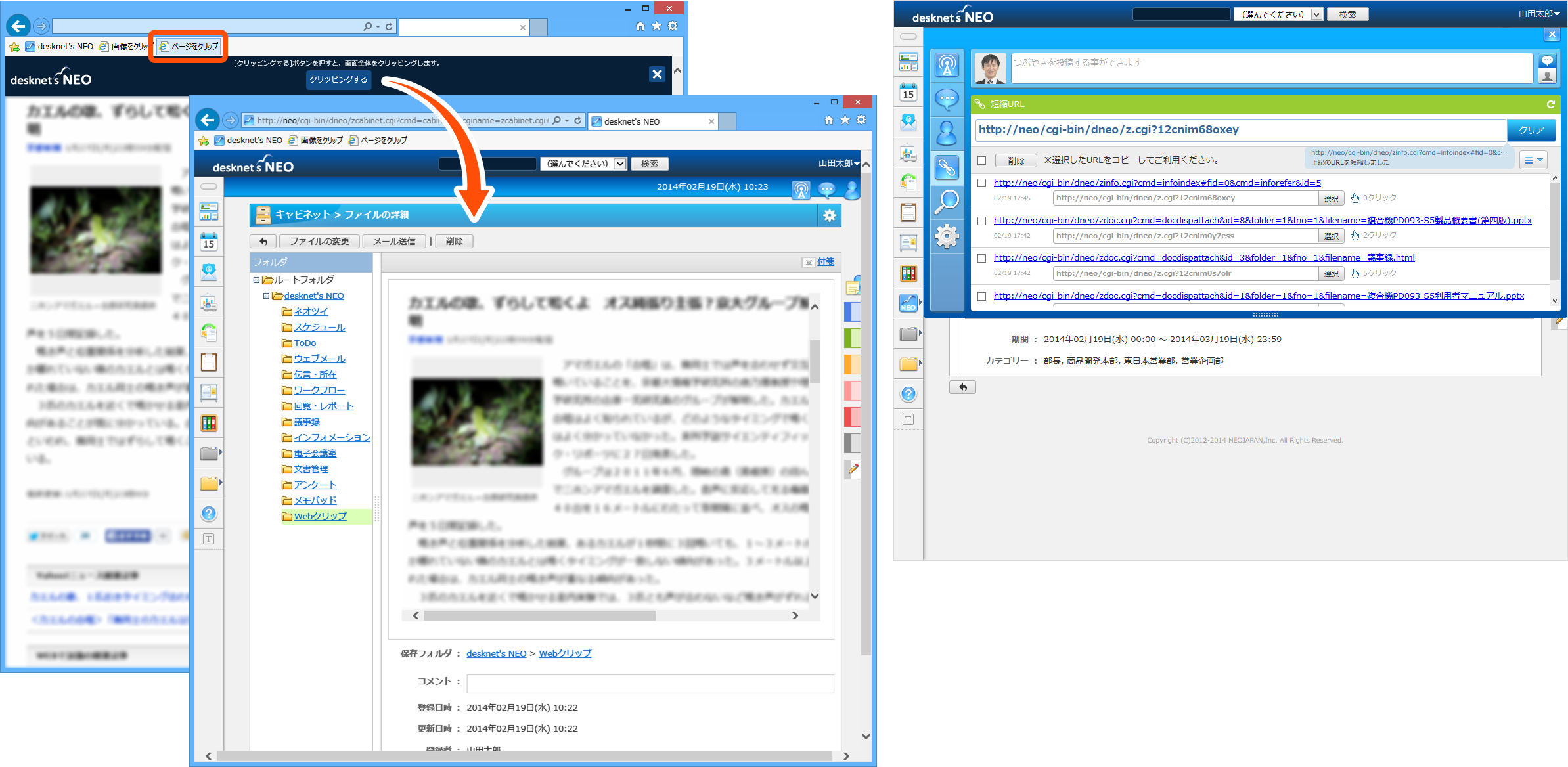Click the user profile icon in blue panel
Image resolution: width=1568 pixels, height=767 pixels.
[x=947, y=133]
